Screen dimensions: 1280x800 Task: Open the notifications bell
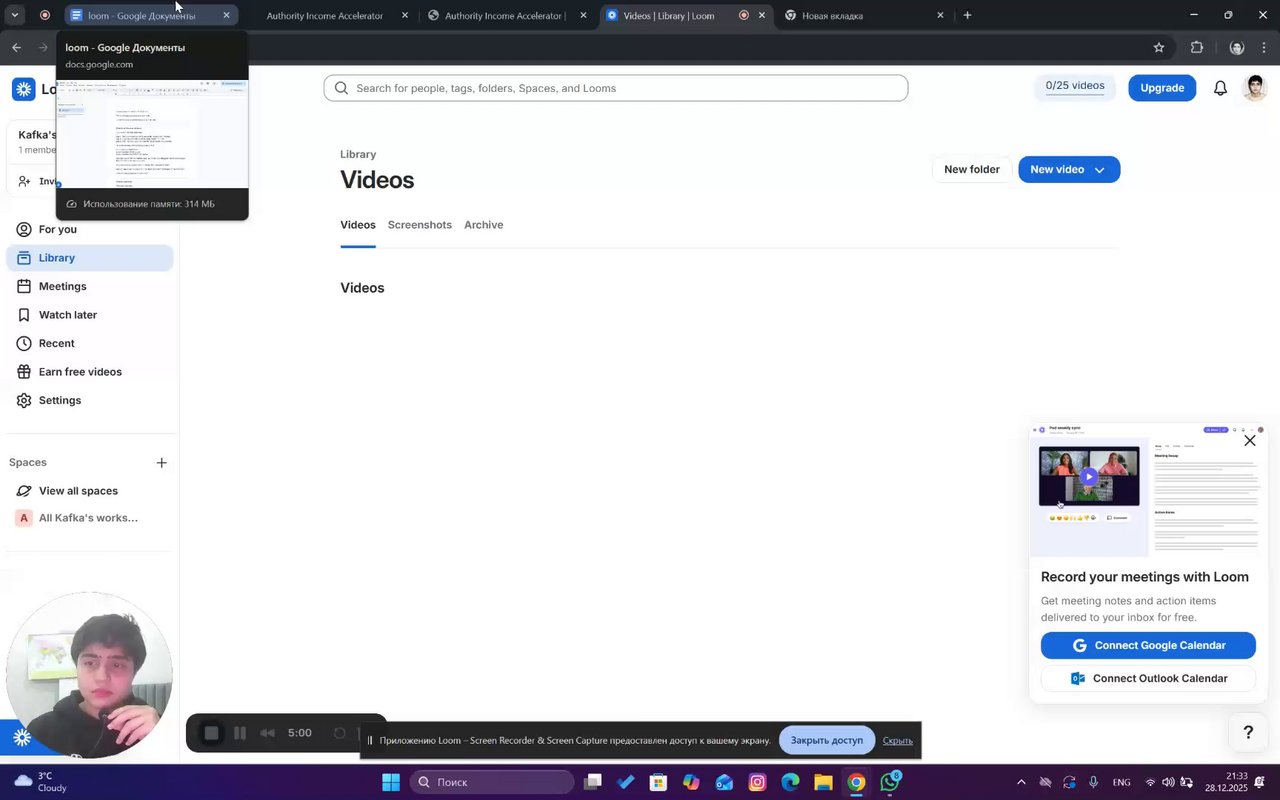point(1220,88)
